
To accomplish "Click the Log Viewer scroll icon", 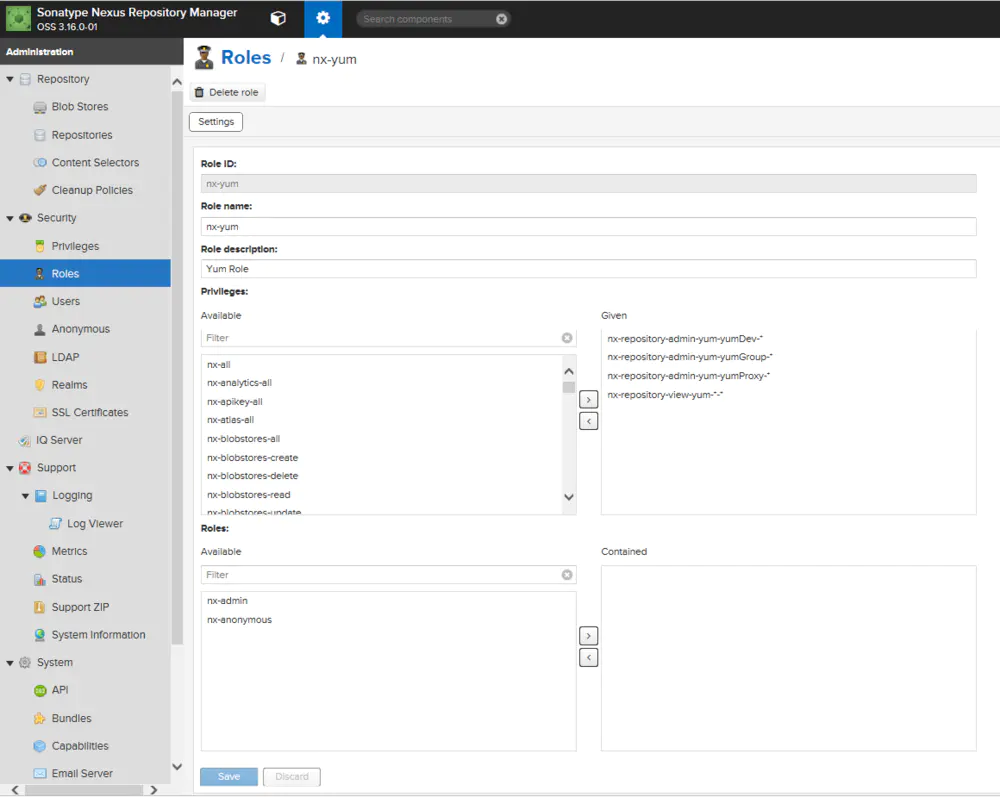I will click(55, 523).
